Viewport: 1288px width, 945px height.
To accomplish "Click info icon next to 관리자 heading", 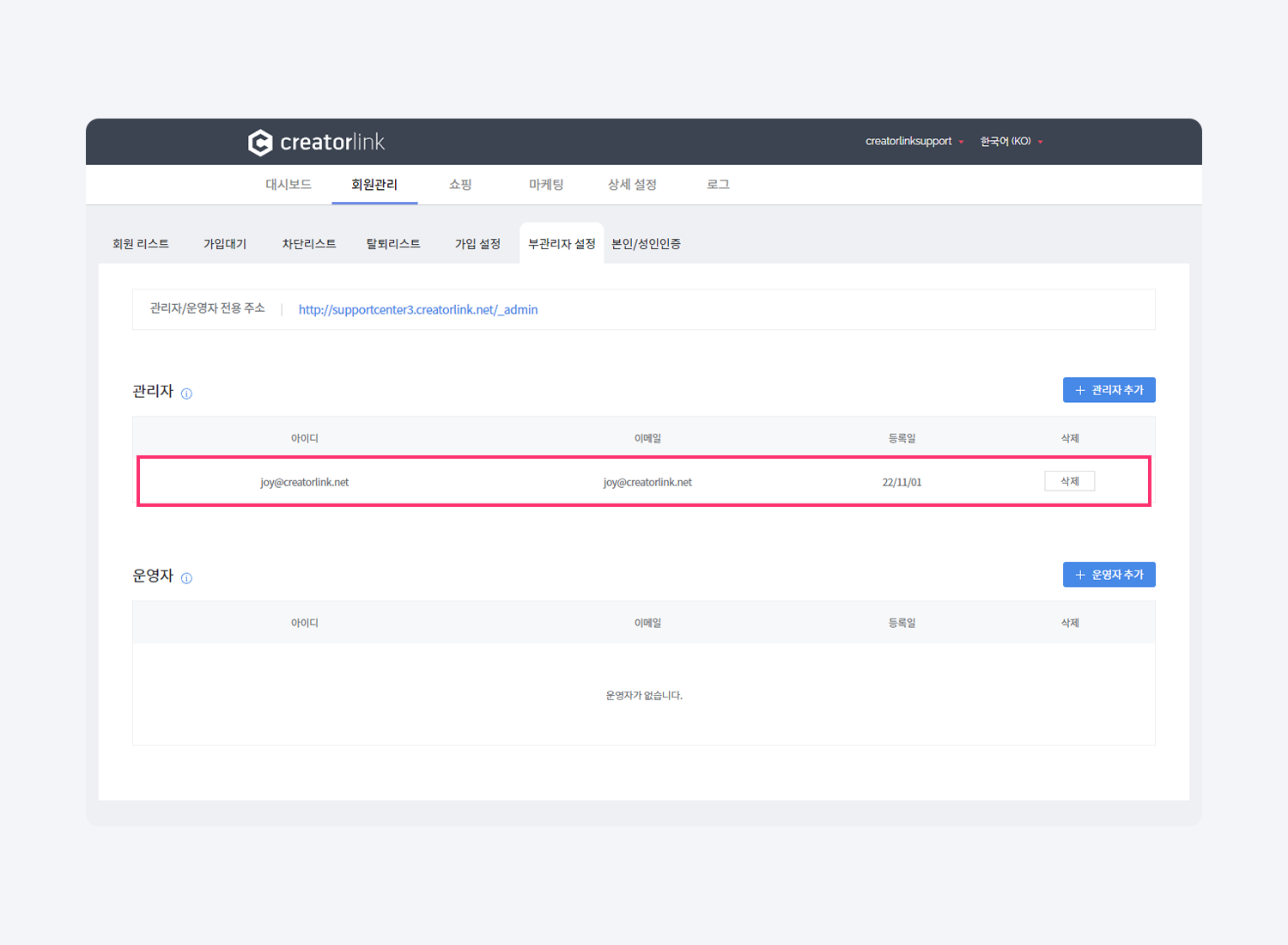I will (x=186, y=393).
